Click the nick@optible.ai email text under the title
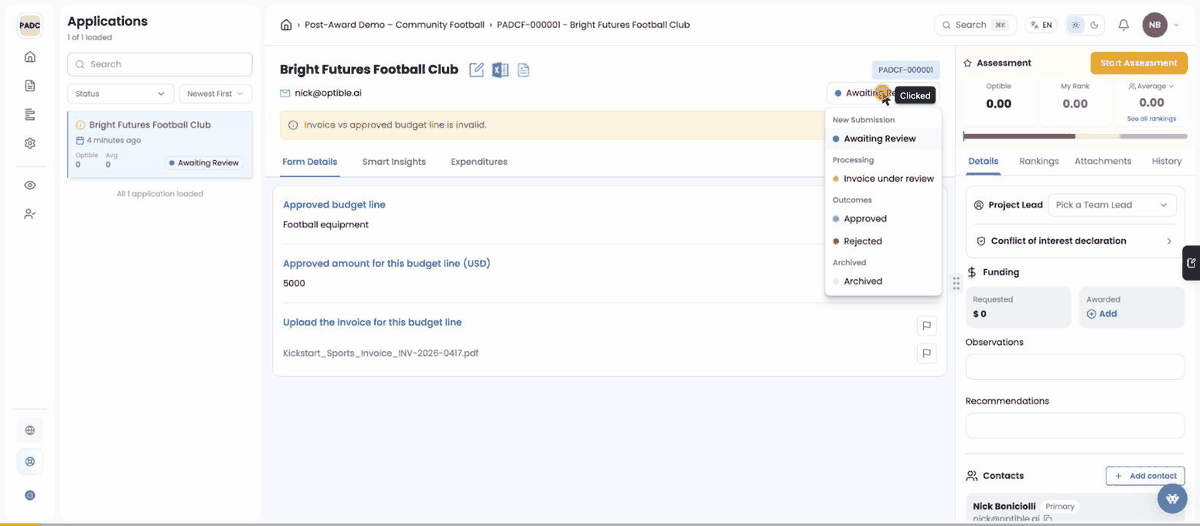Screen dimensions: 1200x526 pos(328,93)
